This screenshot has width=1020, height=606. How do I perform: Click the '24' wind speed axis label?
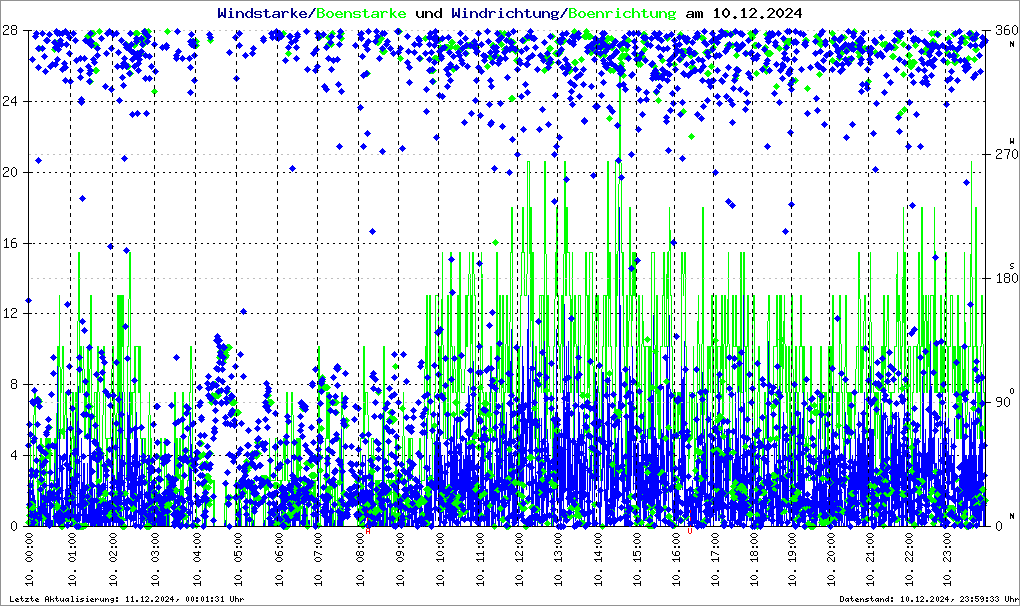9,101
